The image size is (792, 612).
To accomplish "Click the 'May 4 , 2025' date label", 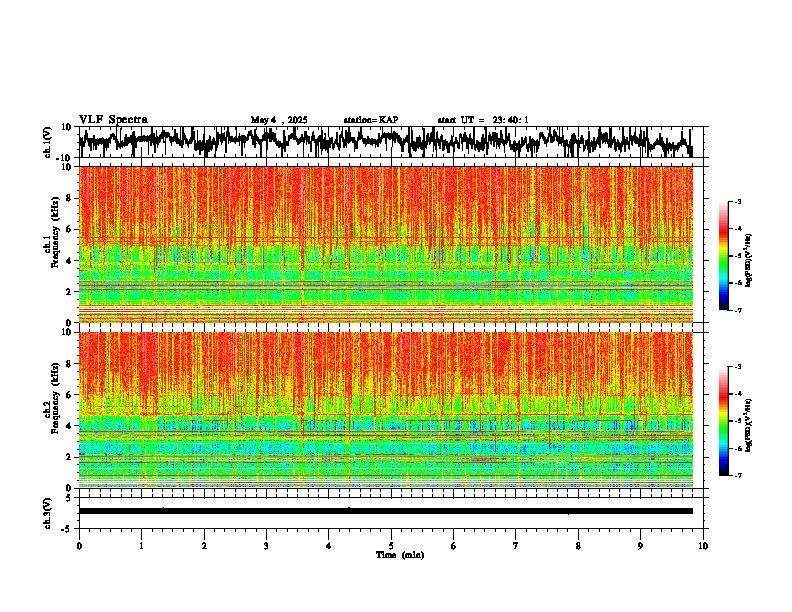I will click(279, 120).
